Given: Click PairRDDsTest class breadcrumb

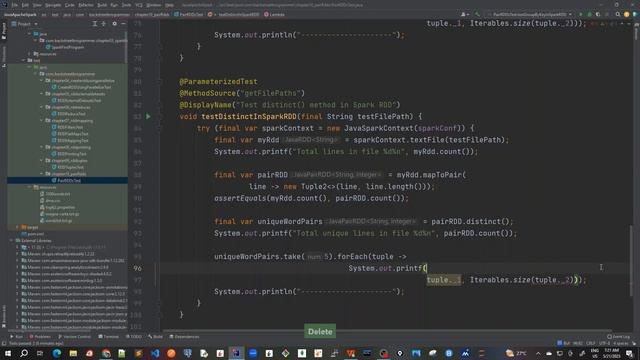Looking at the screenshot, I should tap(188, 14).
